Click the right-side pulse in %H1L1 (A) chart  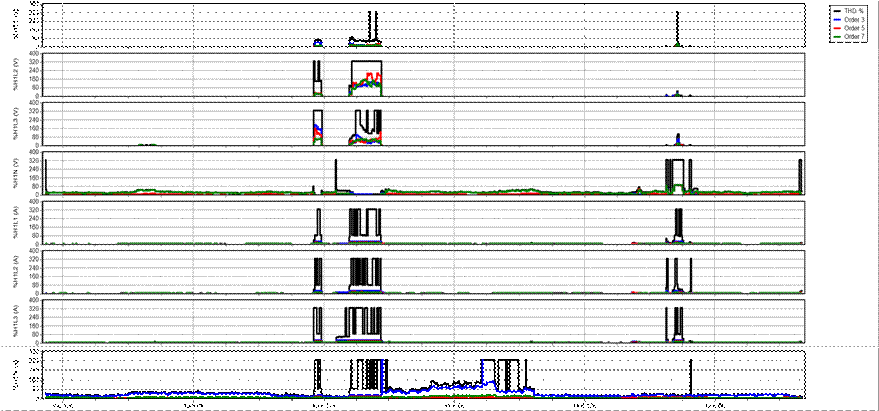(678, 222)
